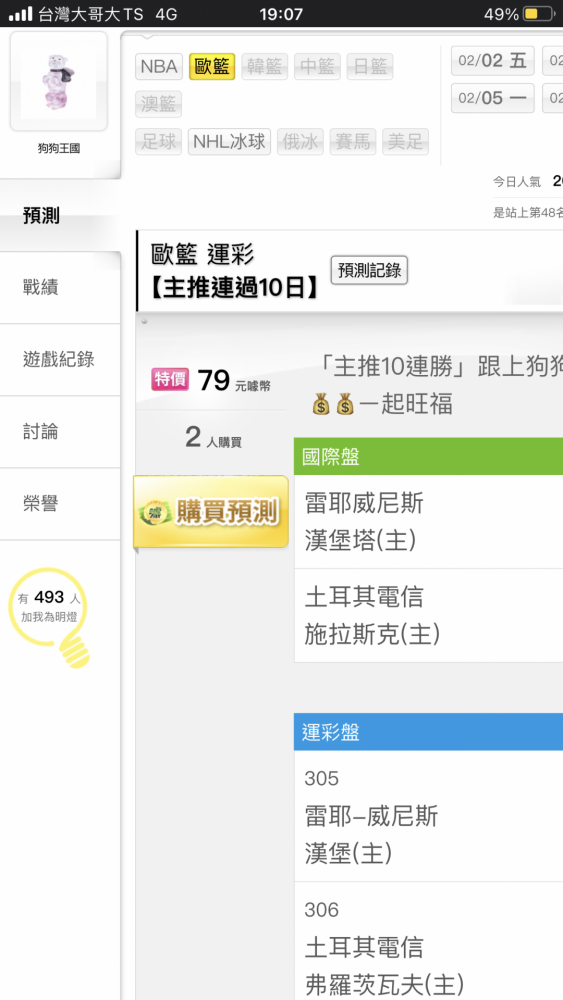Image resolution: width=563 pixels, height=1000 pixels.
Task: Click the 購買預測 gold button
Action: (x=211, y=511)
